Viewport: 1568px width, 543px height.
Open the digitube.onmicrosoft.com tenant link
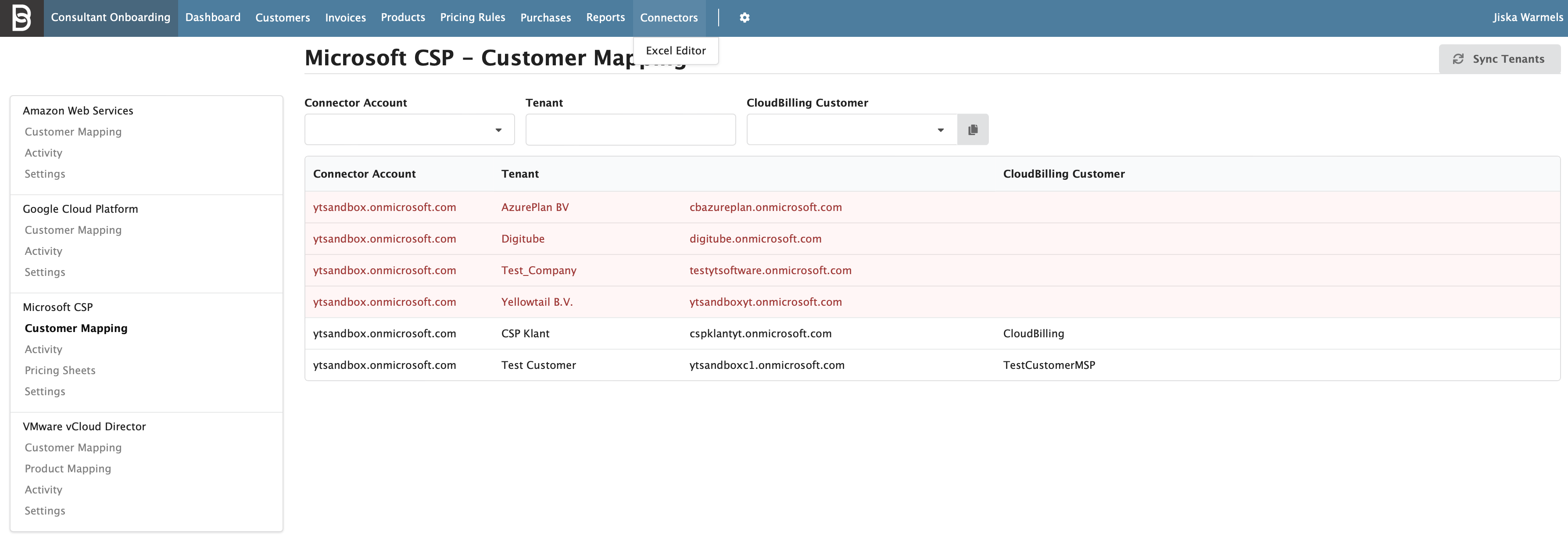click(x=755, y=239)
